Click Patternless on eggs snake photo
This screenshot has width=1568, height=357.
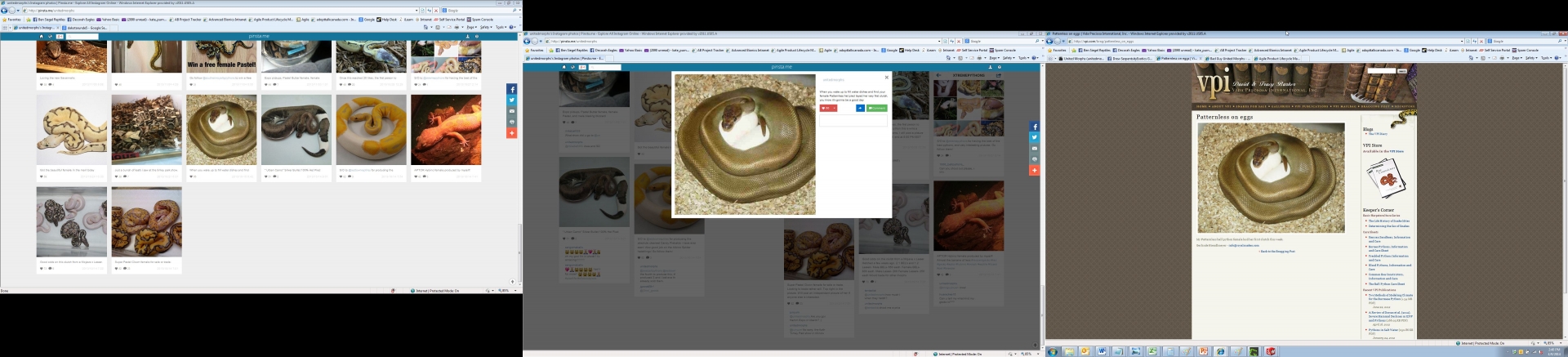[x=1271, y=178]
